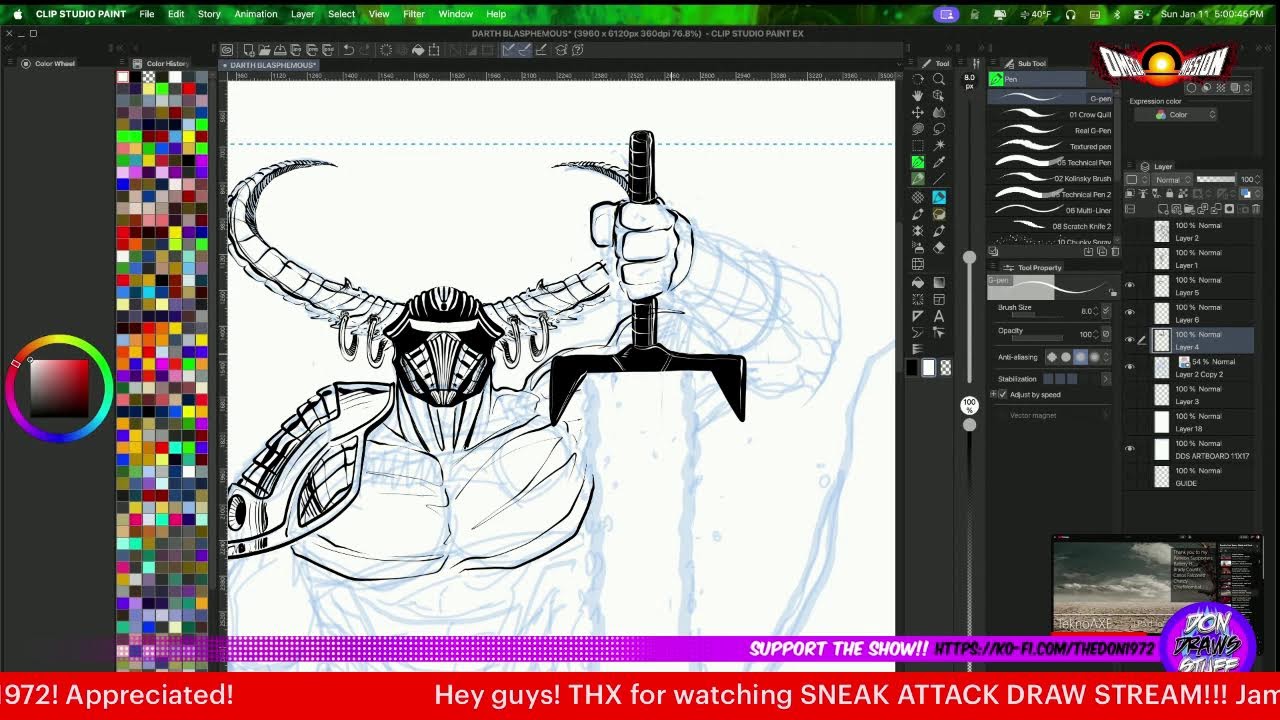Expand Adjust by speed plus icon

[993, 394]
